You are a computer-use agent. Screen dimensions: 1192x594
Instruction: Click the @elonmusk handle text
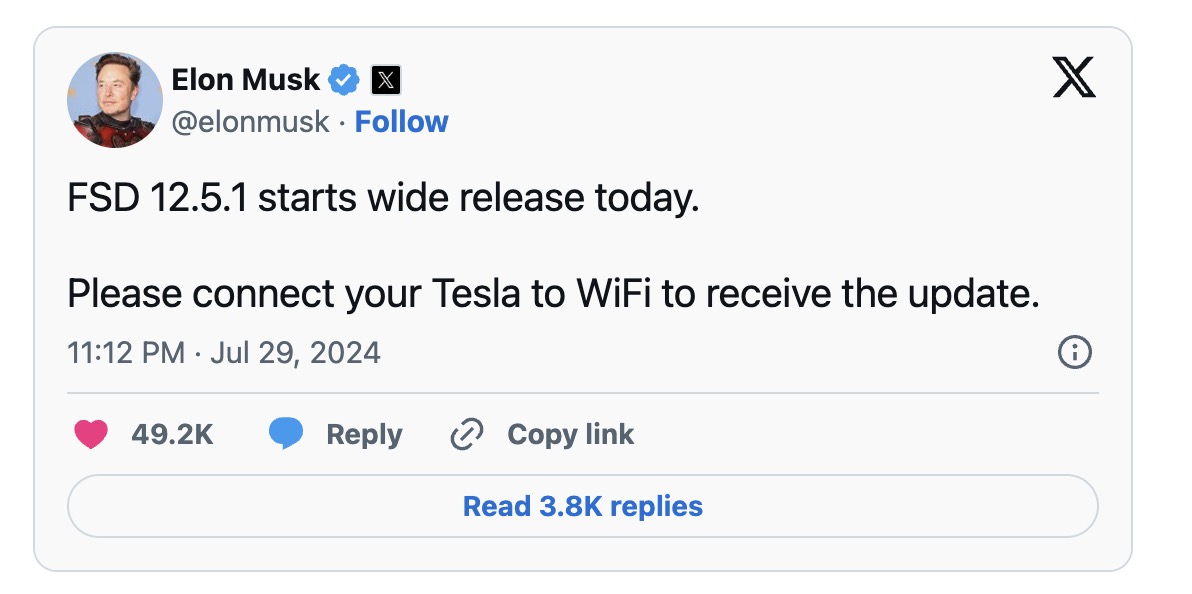coord(250,122)
